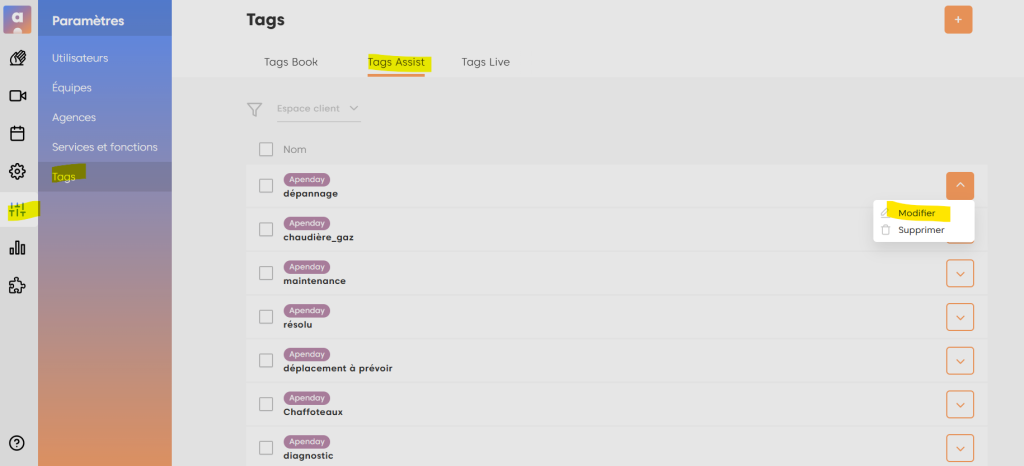Image resolution: width=1024 pixels, height=466 pixels.
Task: Tick the checkbox for maintenance tag
Action: (266, 273)
